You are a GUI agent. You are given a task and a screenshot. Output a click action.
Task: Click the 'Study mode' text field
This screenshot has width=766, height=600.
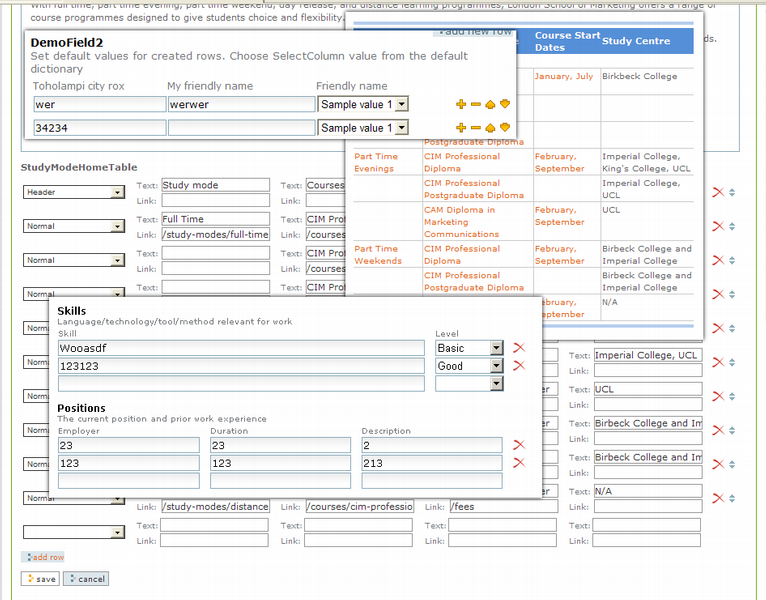215,185
